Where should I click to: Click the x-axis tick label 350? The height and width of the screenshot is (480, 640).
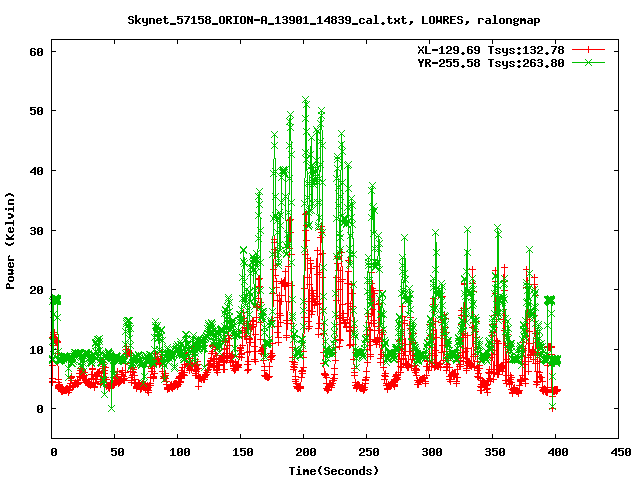coord(495,452)
